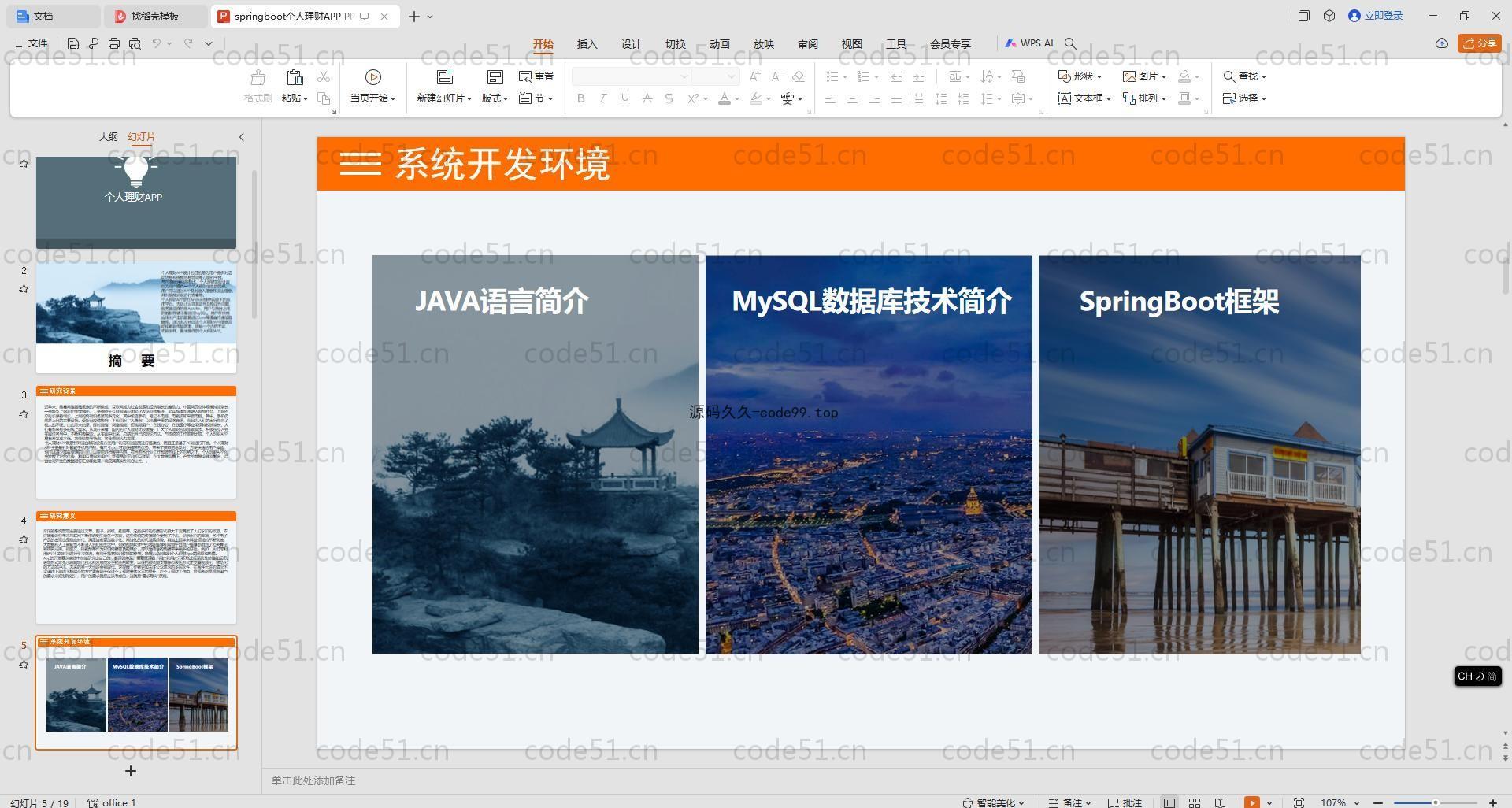Open the Select (选择) dropdown

pyautogui.click(x=1244, y=98)
